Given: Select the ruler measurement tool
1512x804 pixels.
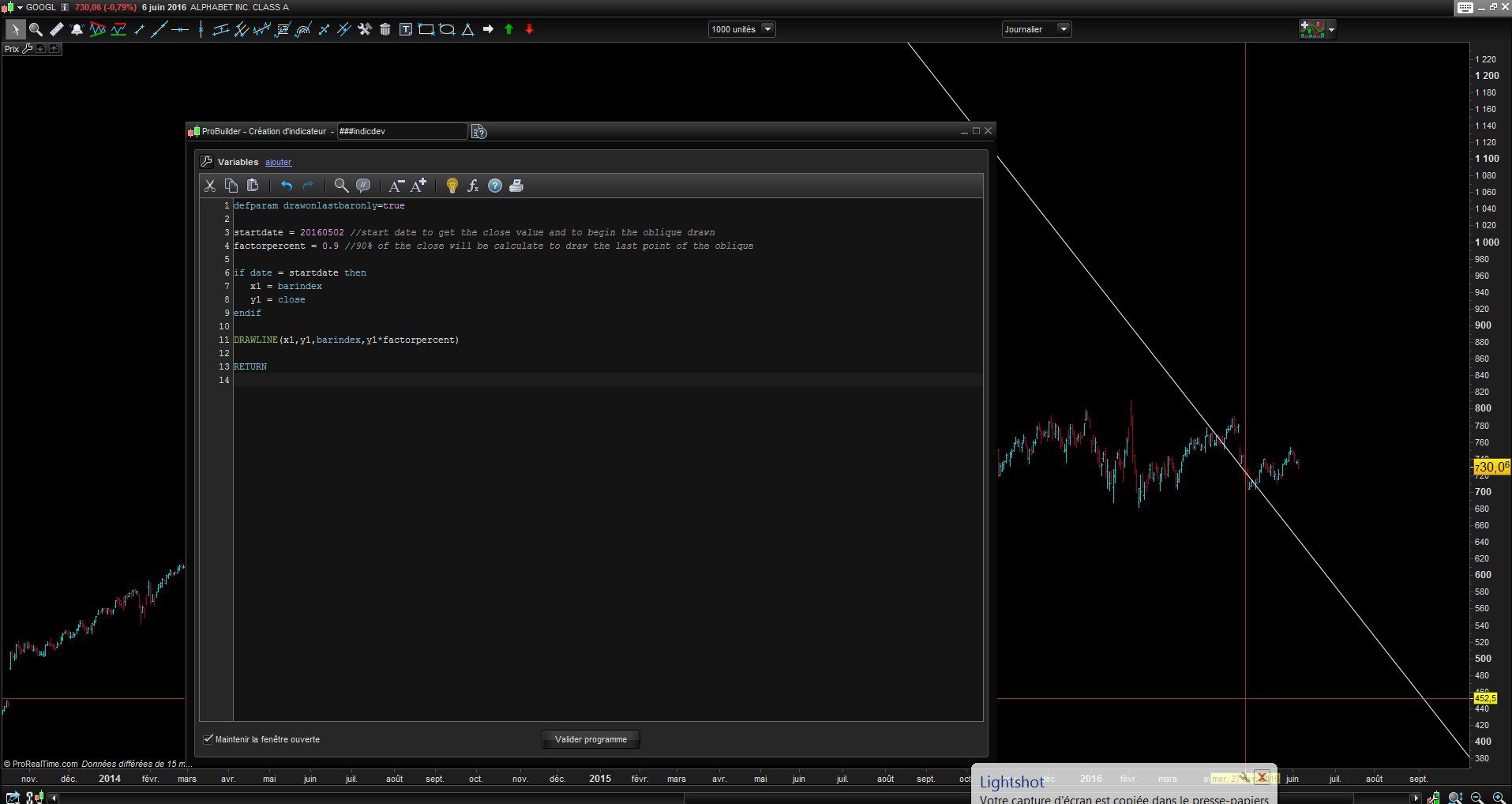Looking at the screenshot, I should click(x=56, y=29).
